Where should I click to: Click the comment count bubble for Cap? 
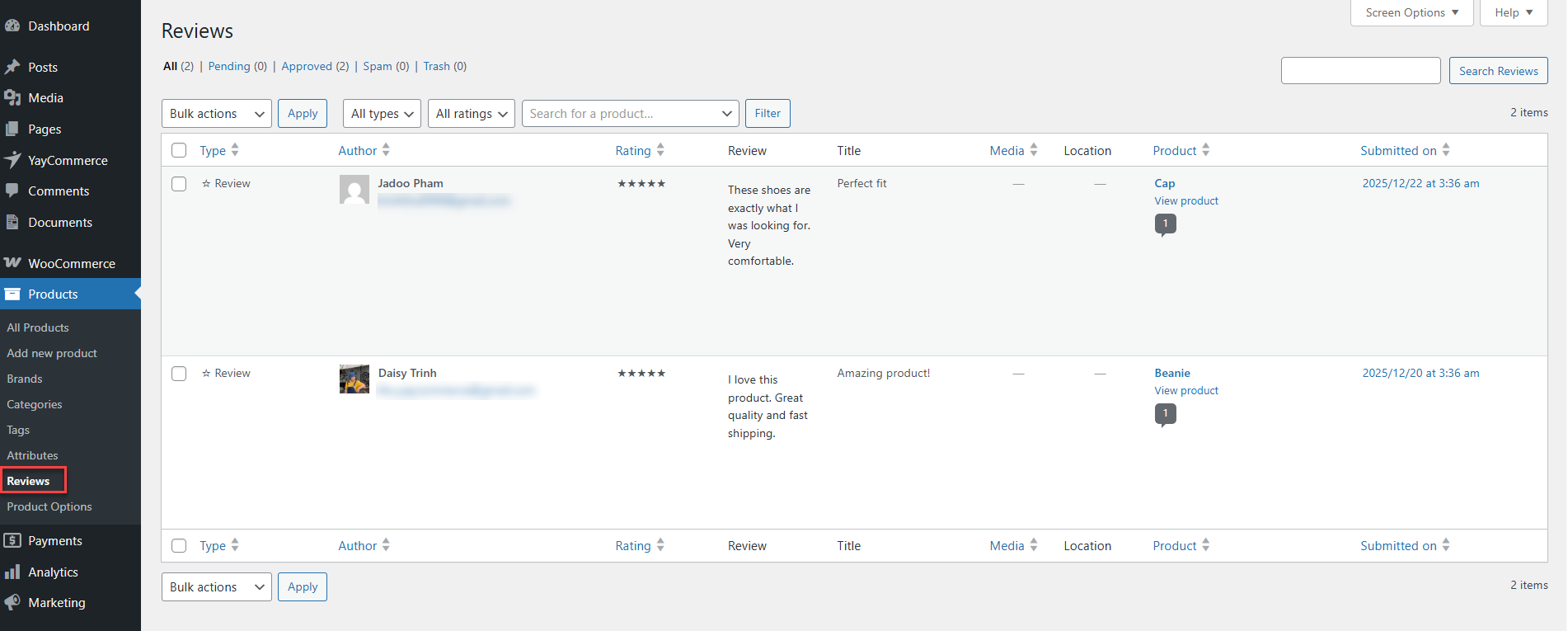[x=1165, y=224]
